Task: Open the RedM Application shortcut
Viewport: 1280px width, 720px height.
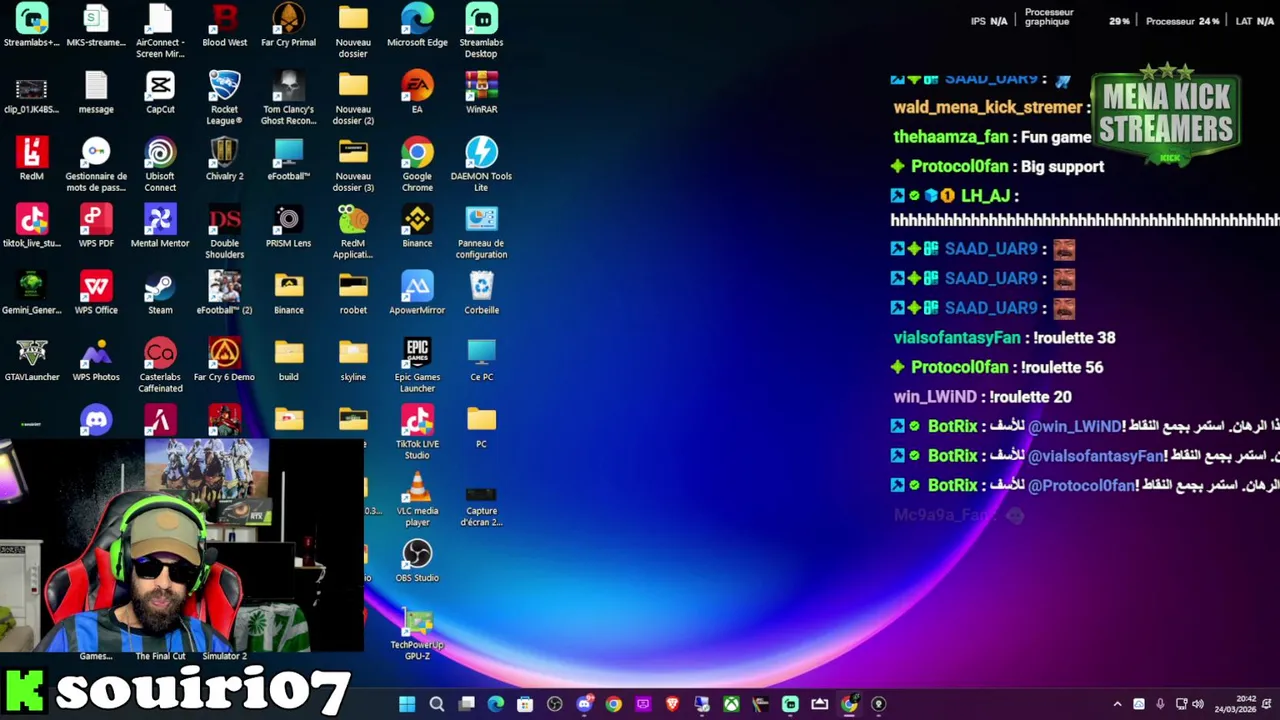Action: tap(352, 232)
